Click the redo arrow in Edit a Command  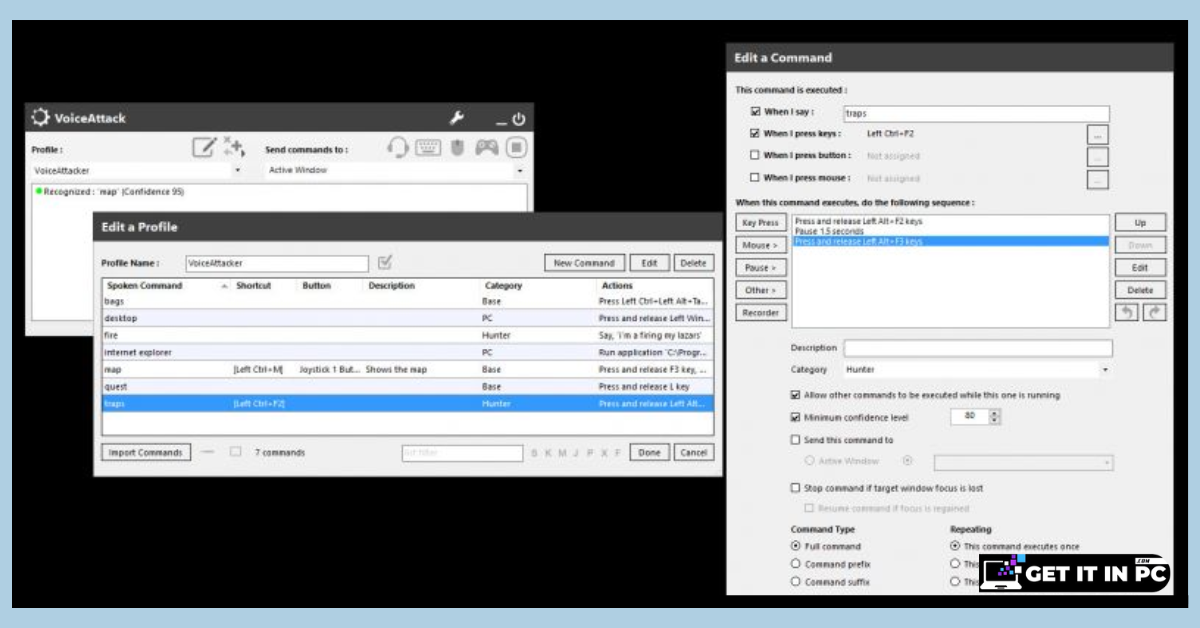1155,312
